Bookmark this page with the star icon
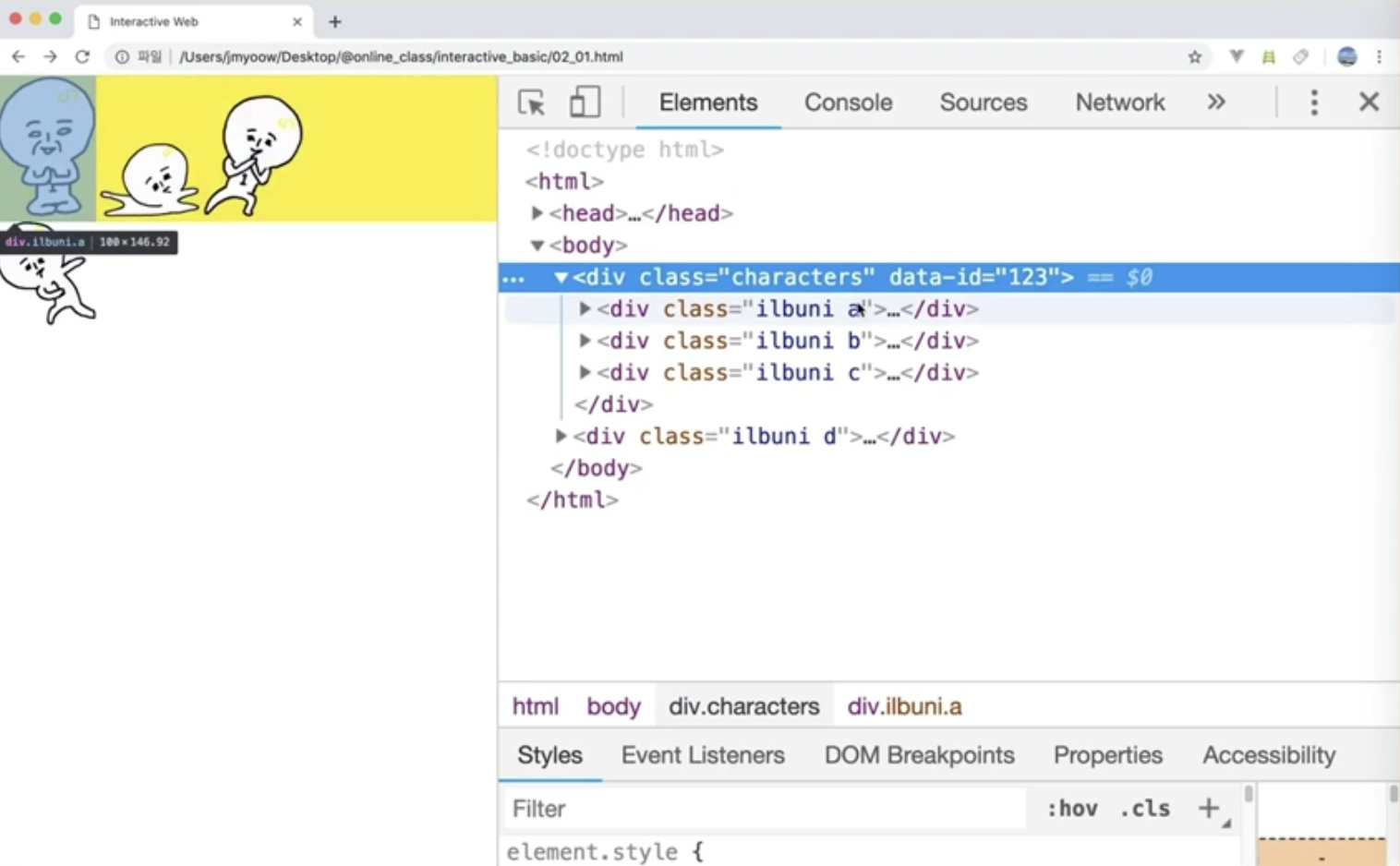This screenshot has width=1400, height=866. [1195, 56]
